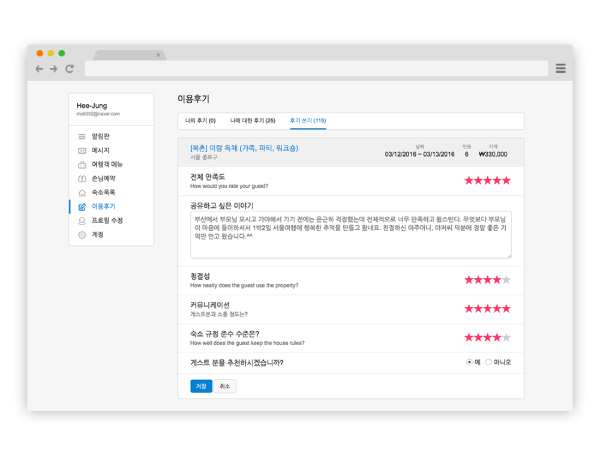Open 메시지 via its envelope icon

(x=82, y=151)
